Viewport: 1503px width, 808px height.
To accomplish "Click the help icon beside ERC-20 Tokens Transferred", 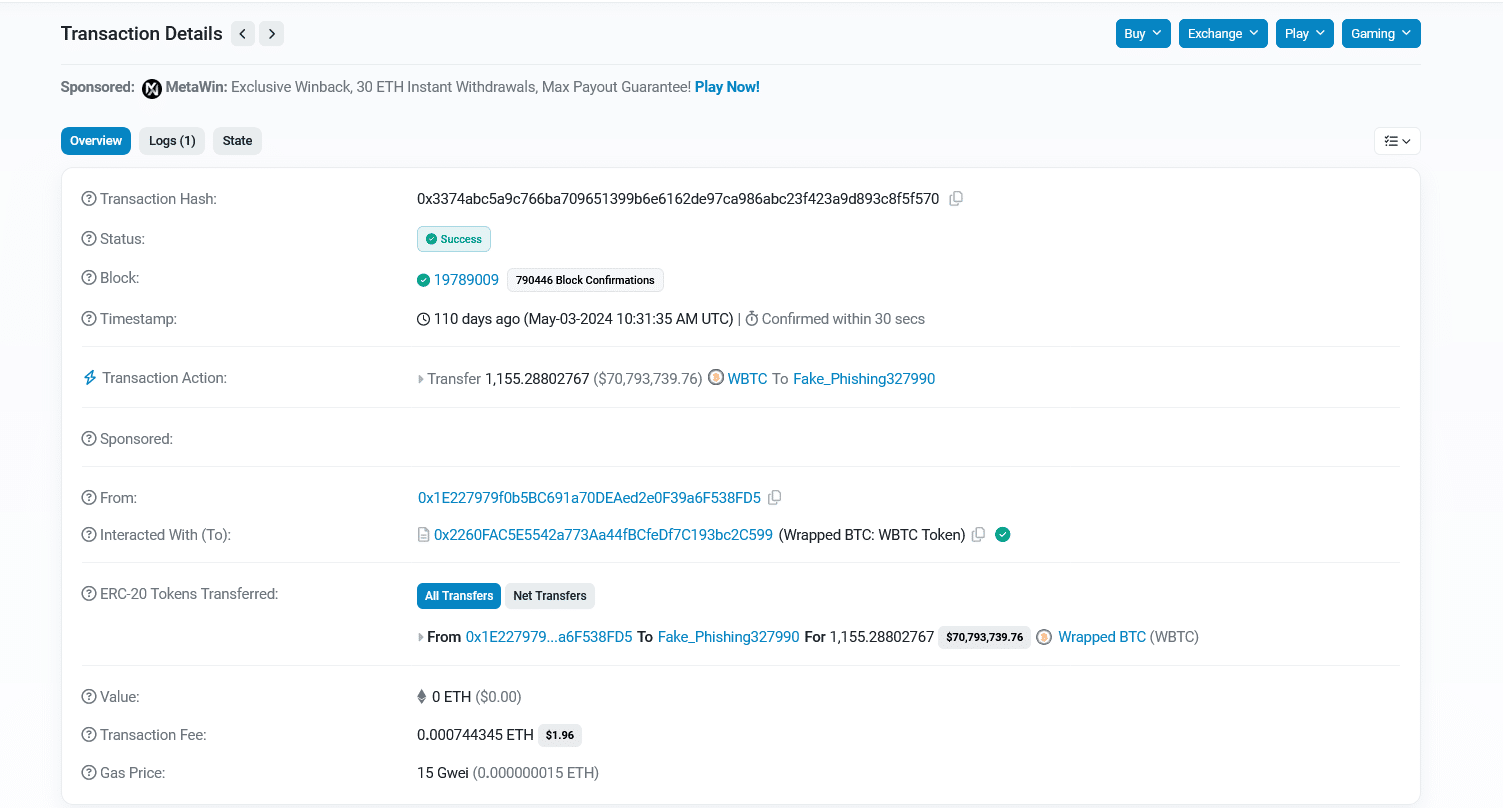I will (x=89, y=594).
